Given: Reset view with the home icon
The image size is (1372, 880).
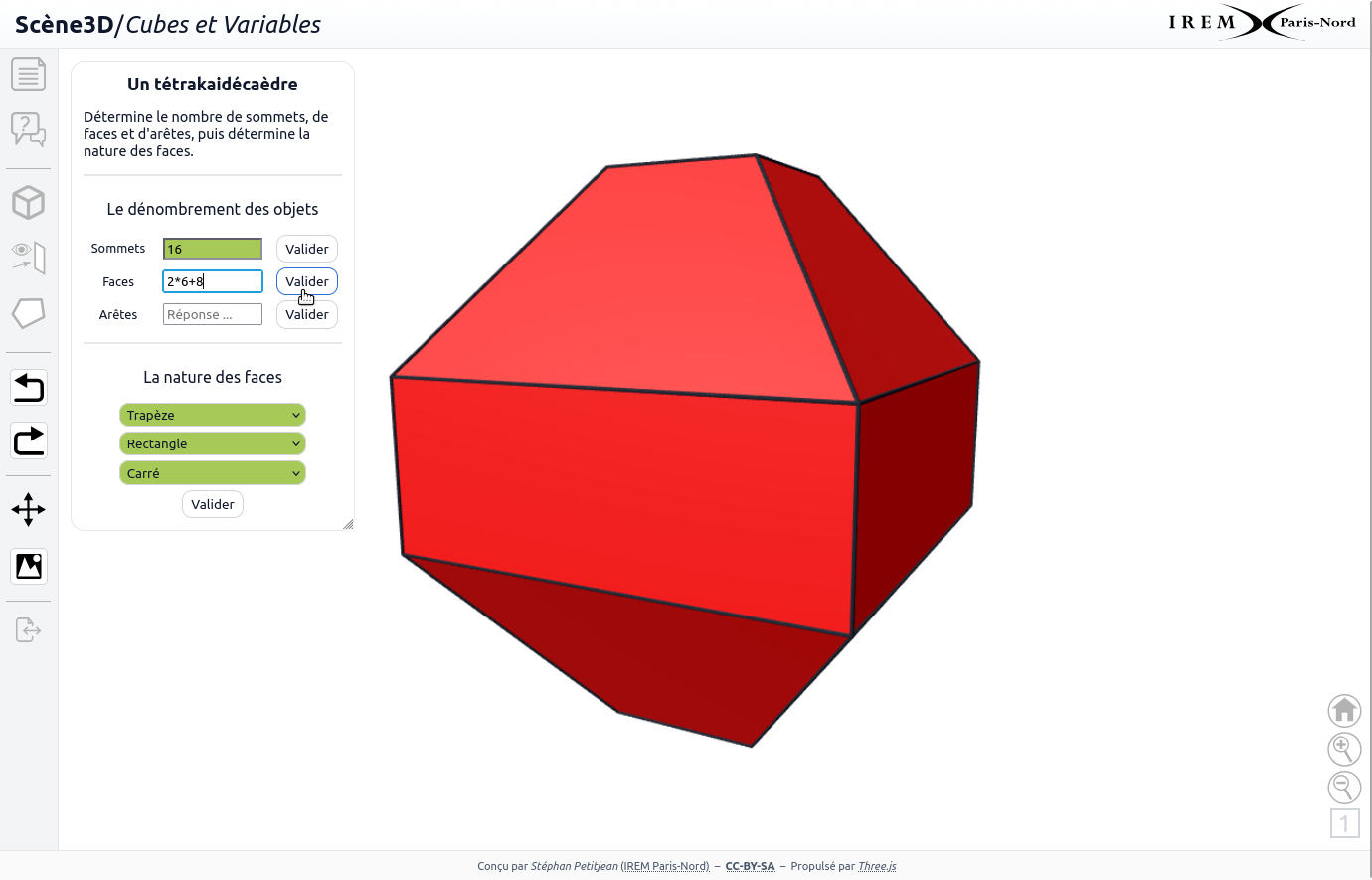Looking at the screenshot, I should [1344, 710].
